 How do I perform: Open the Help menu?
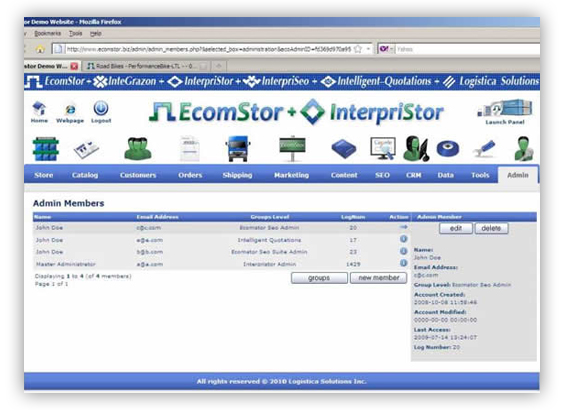tap(95, 33)
